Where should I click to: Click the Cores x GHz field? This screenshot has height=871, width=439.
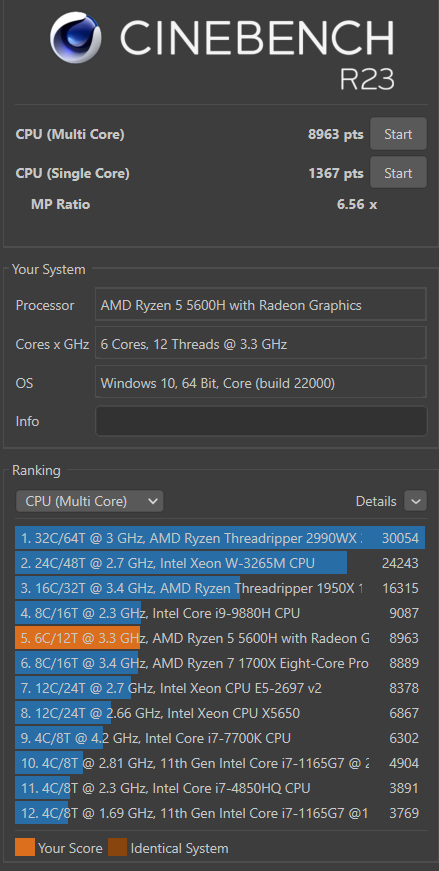pos(261,343)
